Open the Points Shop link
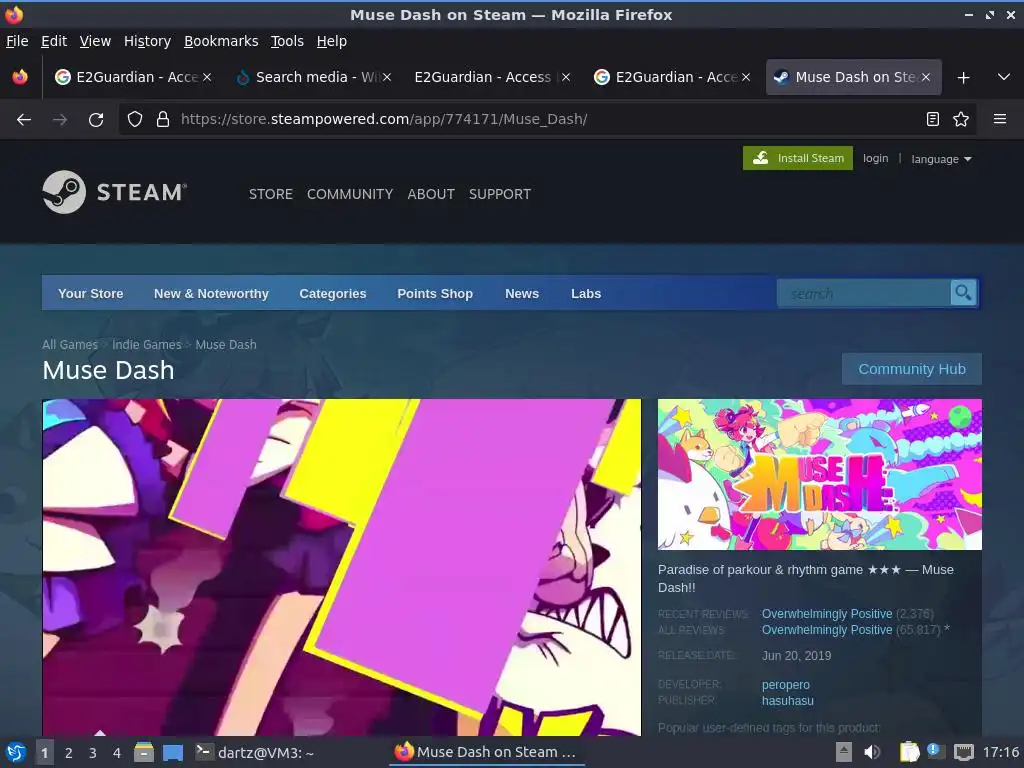The image size is (1024, 768). 435,293
